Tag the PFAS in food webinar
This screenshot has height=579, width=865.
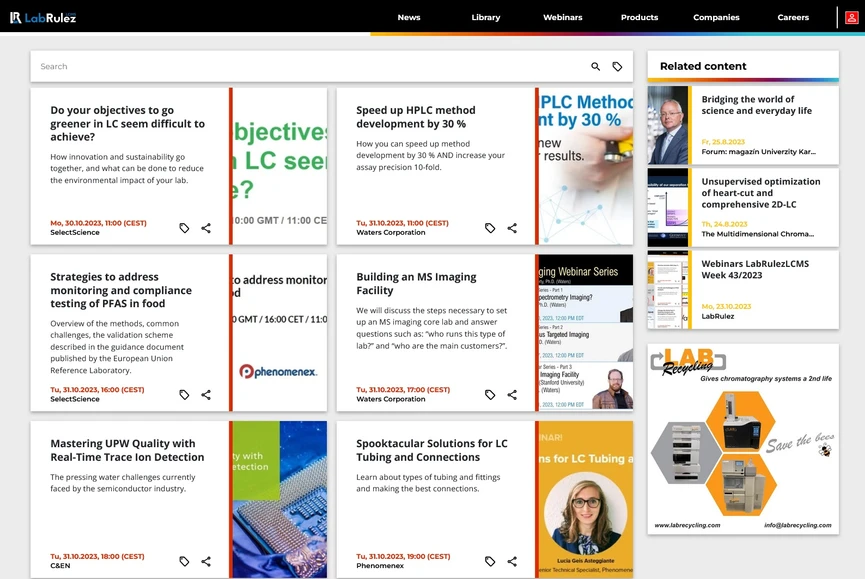[184, 395]
